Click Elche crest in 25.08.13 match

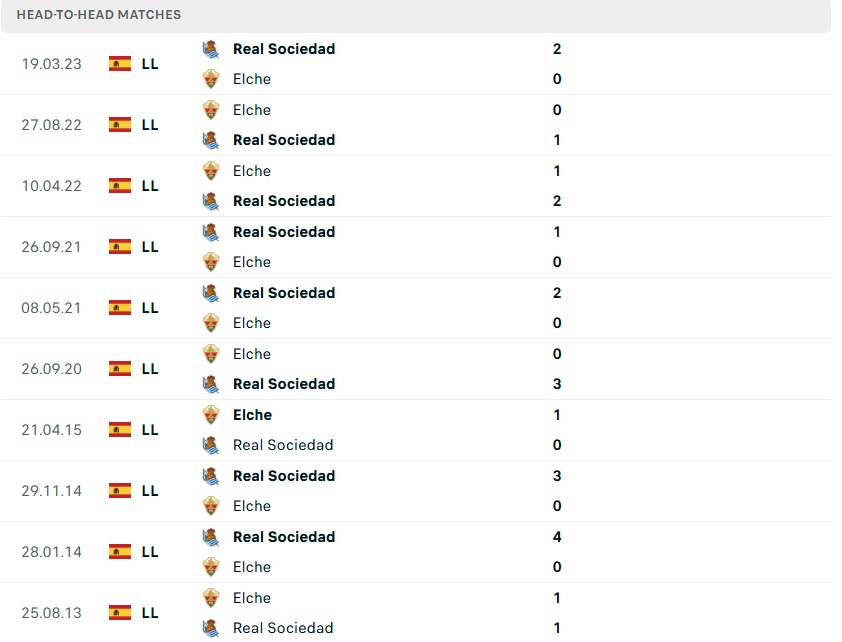[211, 598]
